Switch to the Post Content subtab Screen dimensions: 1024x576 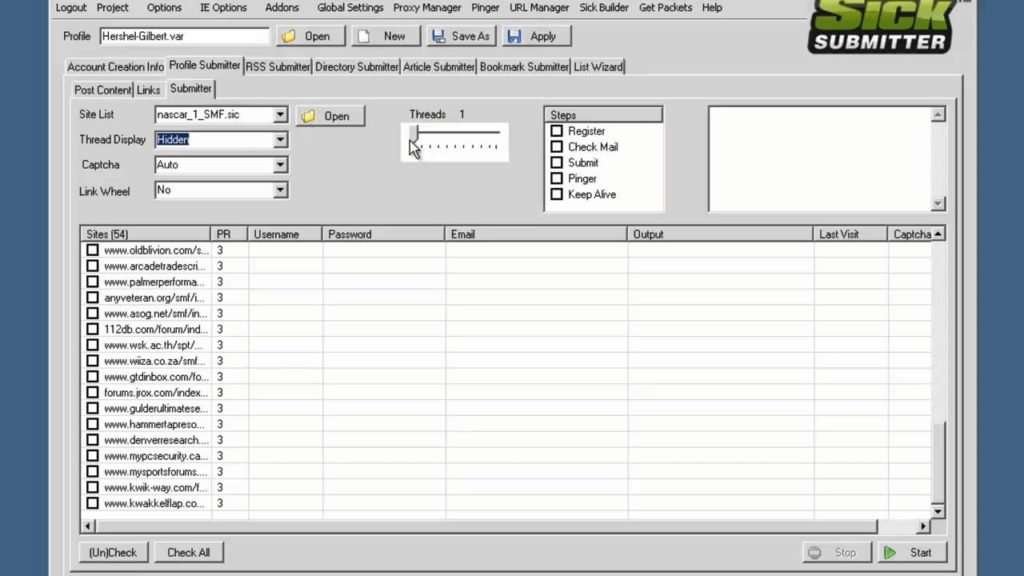click(103, 90)
